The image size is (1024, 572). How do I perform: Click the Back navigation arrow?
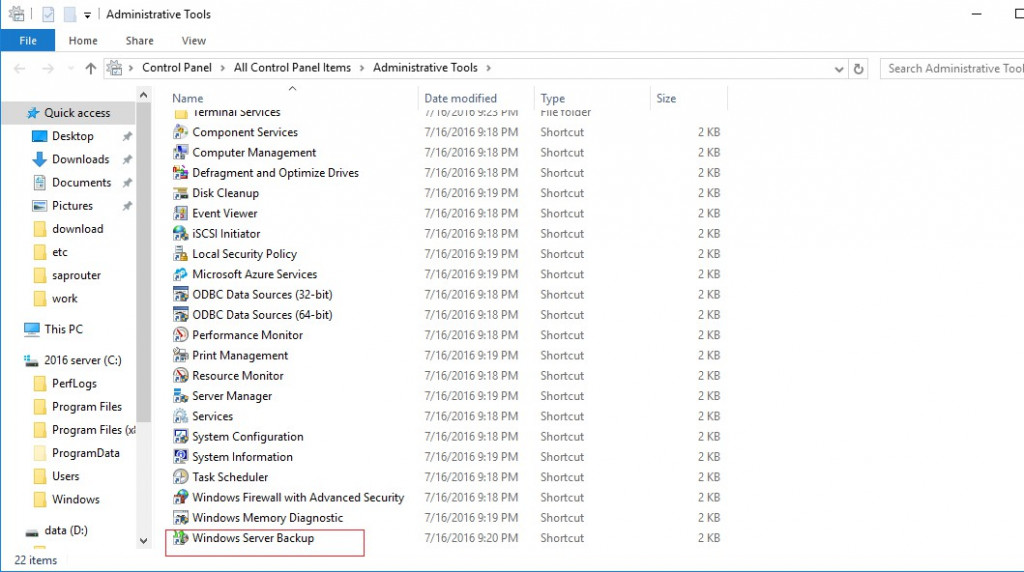pos(20,69)
